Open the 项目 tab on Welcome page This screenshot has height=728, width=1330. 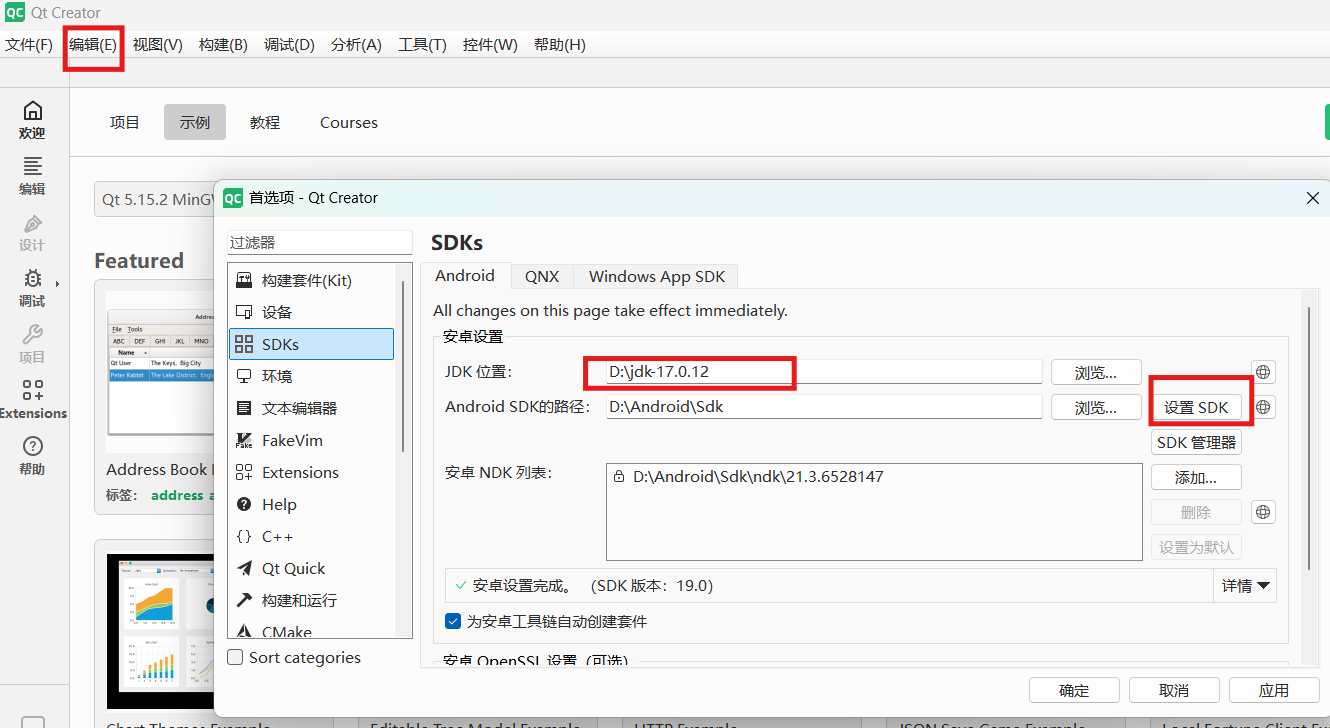125,122
